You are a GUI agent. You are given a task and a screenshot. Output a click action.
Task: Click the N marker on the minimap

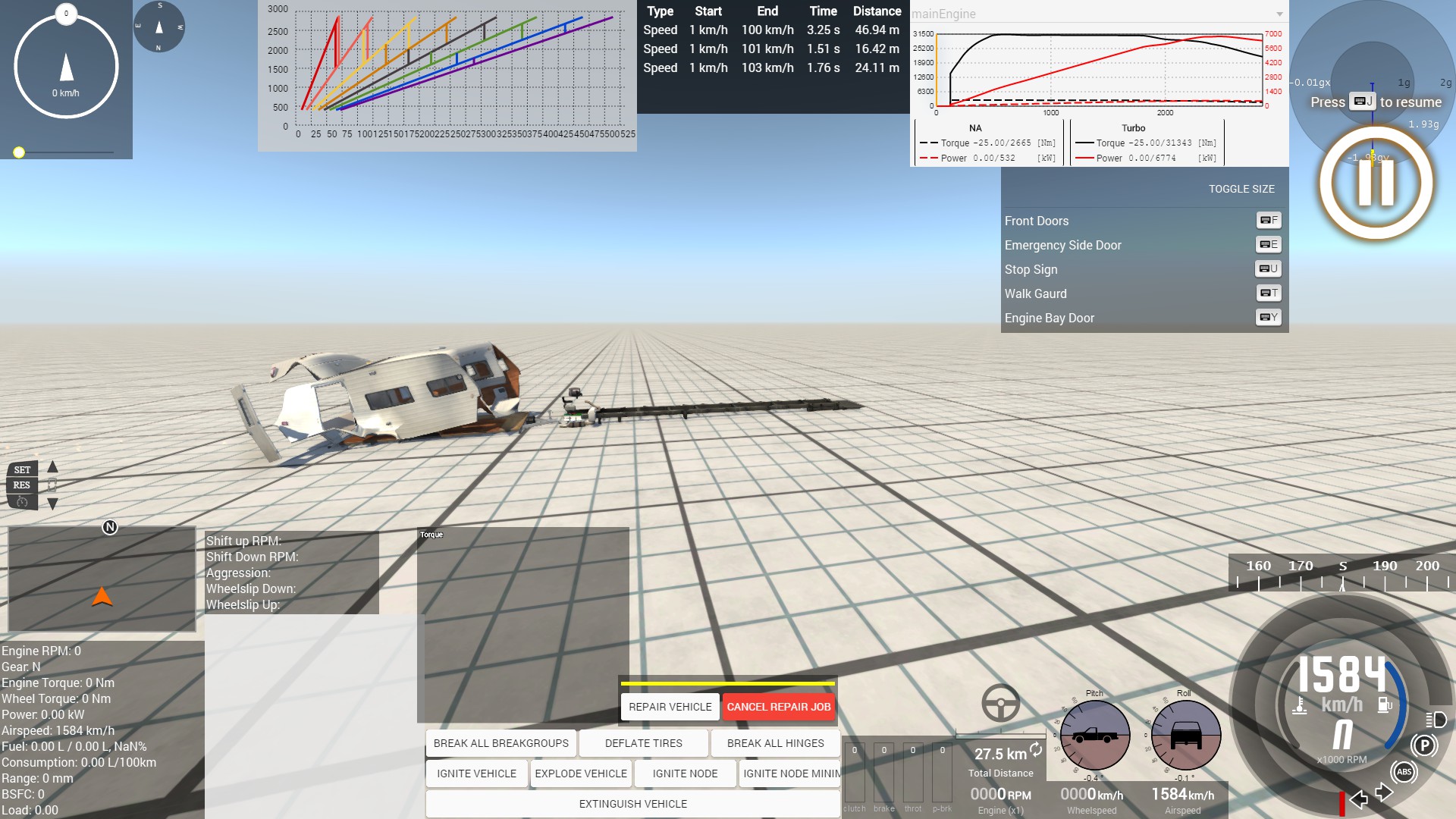click(110, 527)
